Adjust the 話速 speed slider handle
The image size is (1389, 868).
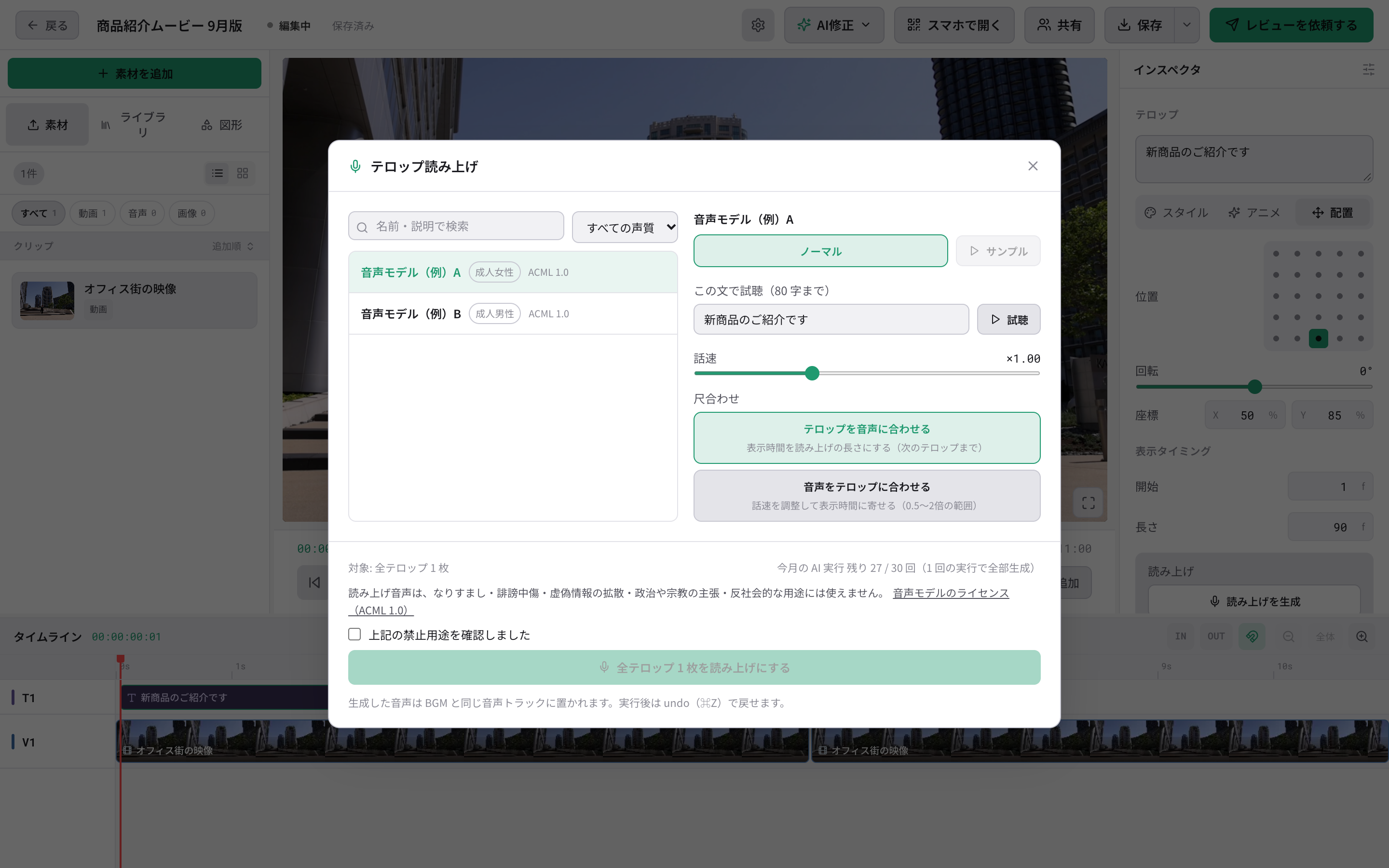coord(812,373)
